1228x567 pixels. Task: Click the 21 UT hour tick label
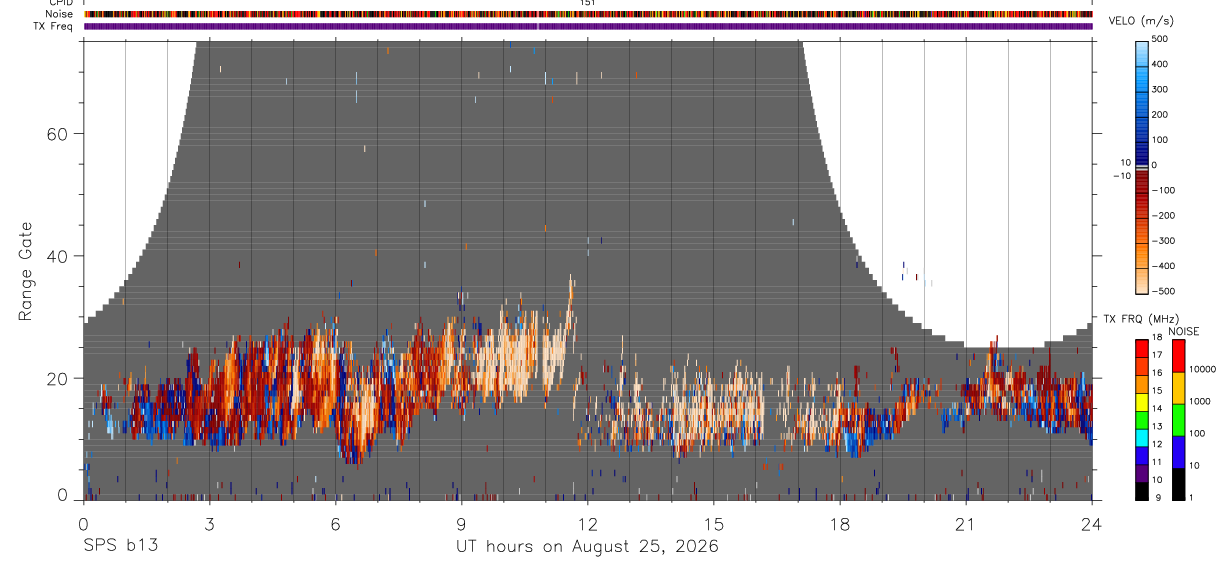tap(966, 524)
